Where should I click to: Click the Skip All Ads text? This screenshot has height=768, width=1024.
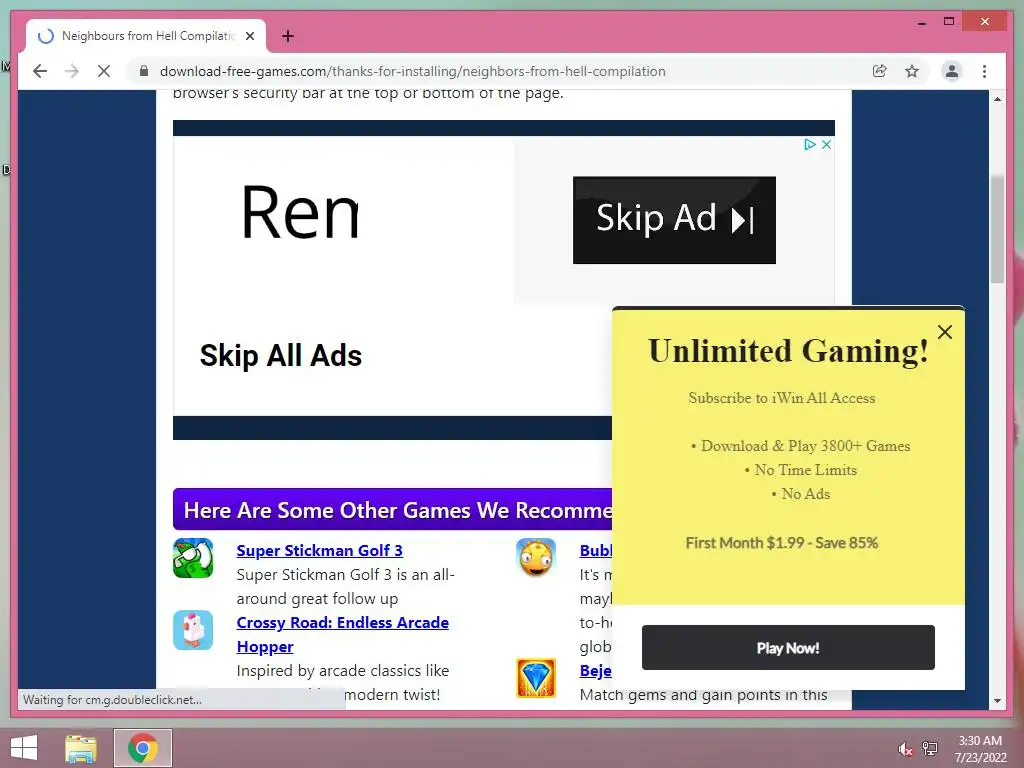point(281,356)
